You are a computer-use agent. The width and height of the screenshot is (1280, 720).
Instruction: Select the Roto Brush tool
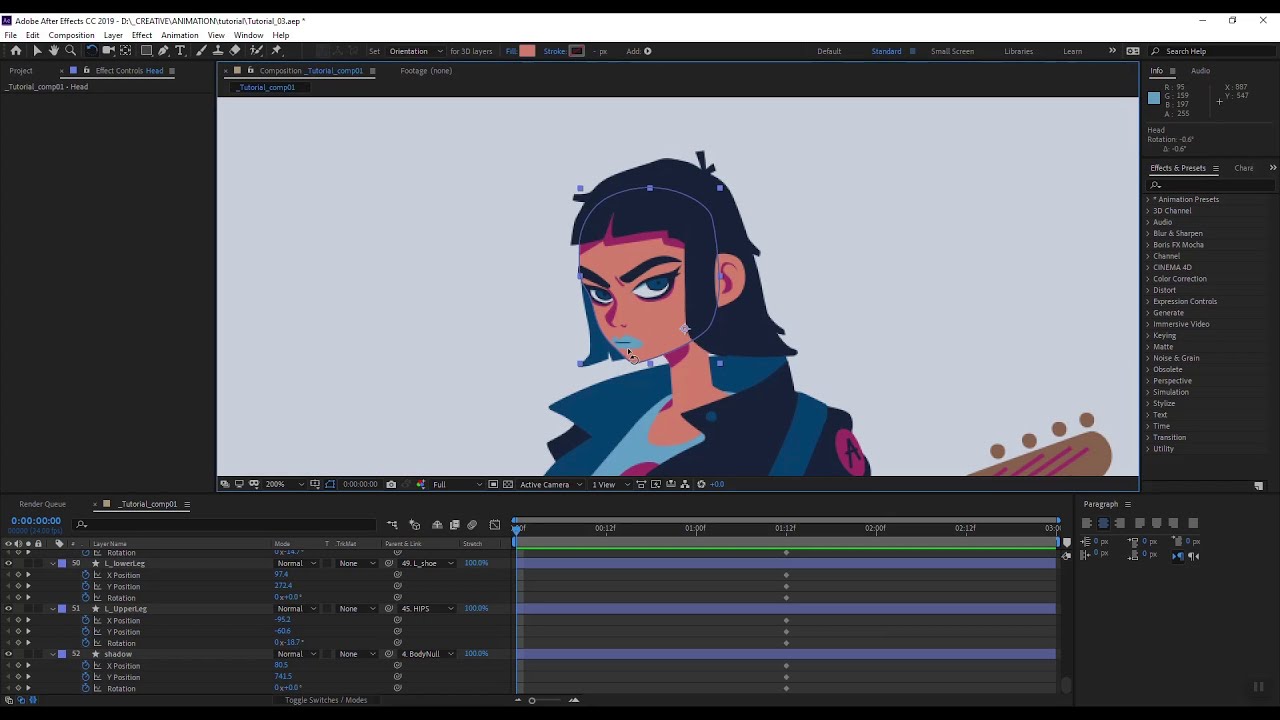point(256,50)
